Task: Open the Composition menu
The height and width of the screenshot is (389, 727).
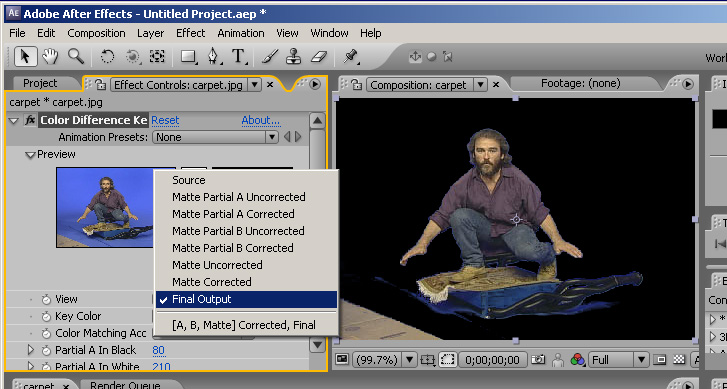Action: [x=96, y=33]
